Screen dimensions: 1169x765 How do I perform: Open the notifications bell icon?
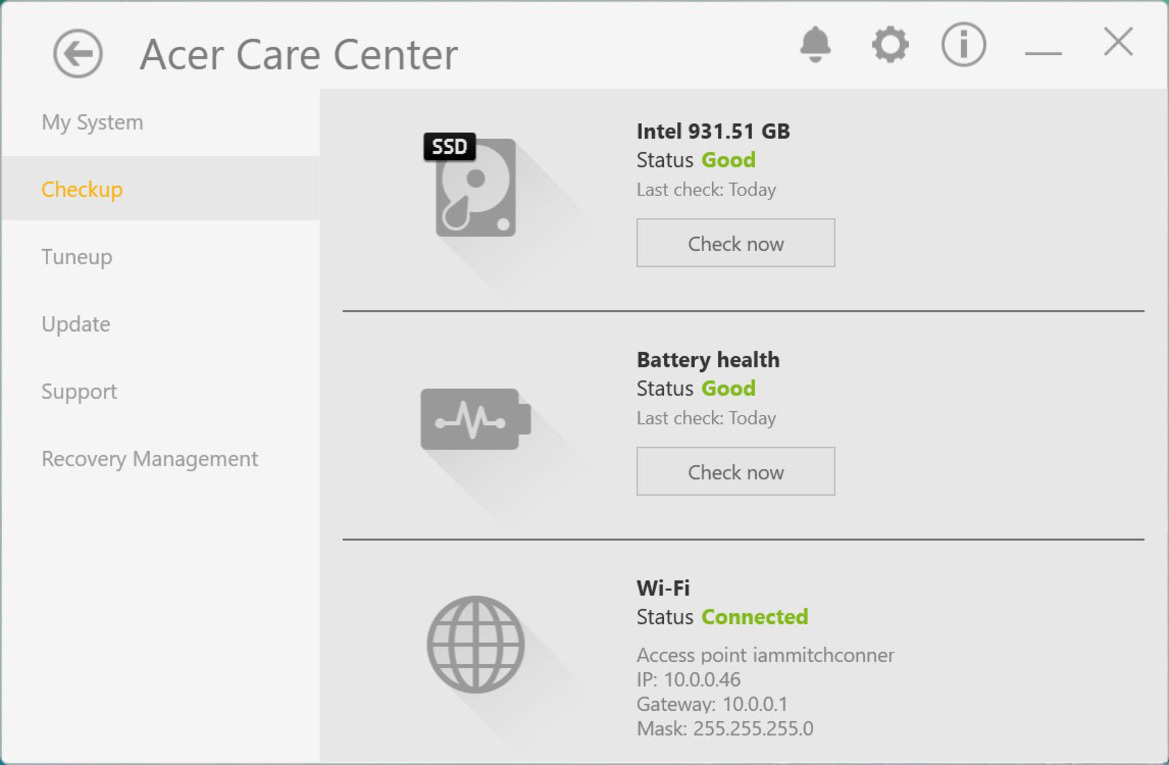click(x=815, y=45)
